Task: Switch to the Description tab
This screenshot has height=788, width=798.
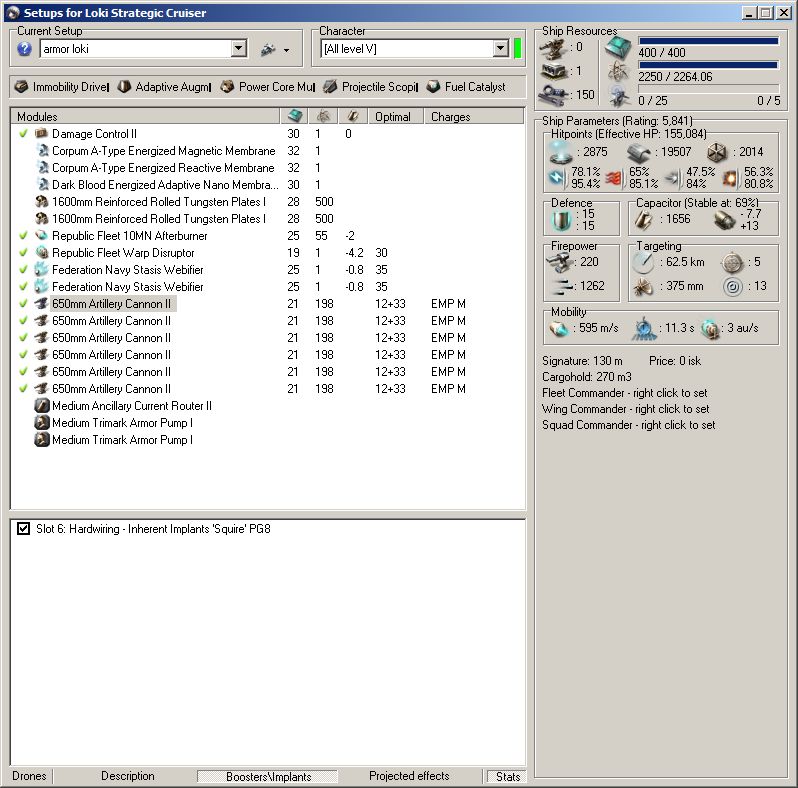Action: [127, 776]
